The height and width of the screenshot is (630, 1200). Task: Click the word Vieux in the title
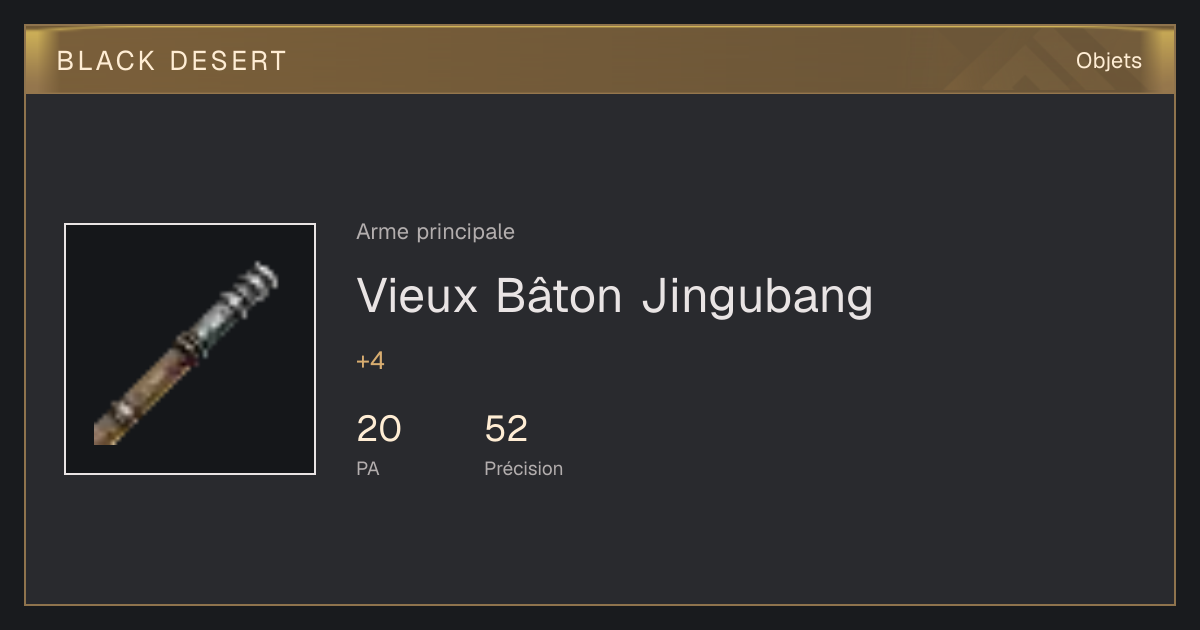pyautogui.click(x=418, y=296)
